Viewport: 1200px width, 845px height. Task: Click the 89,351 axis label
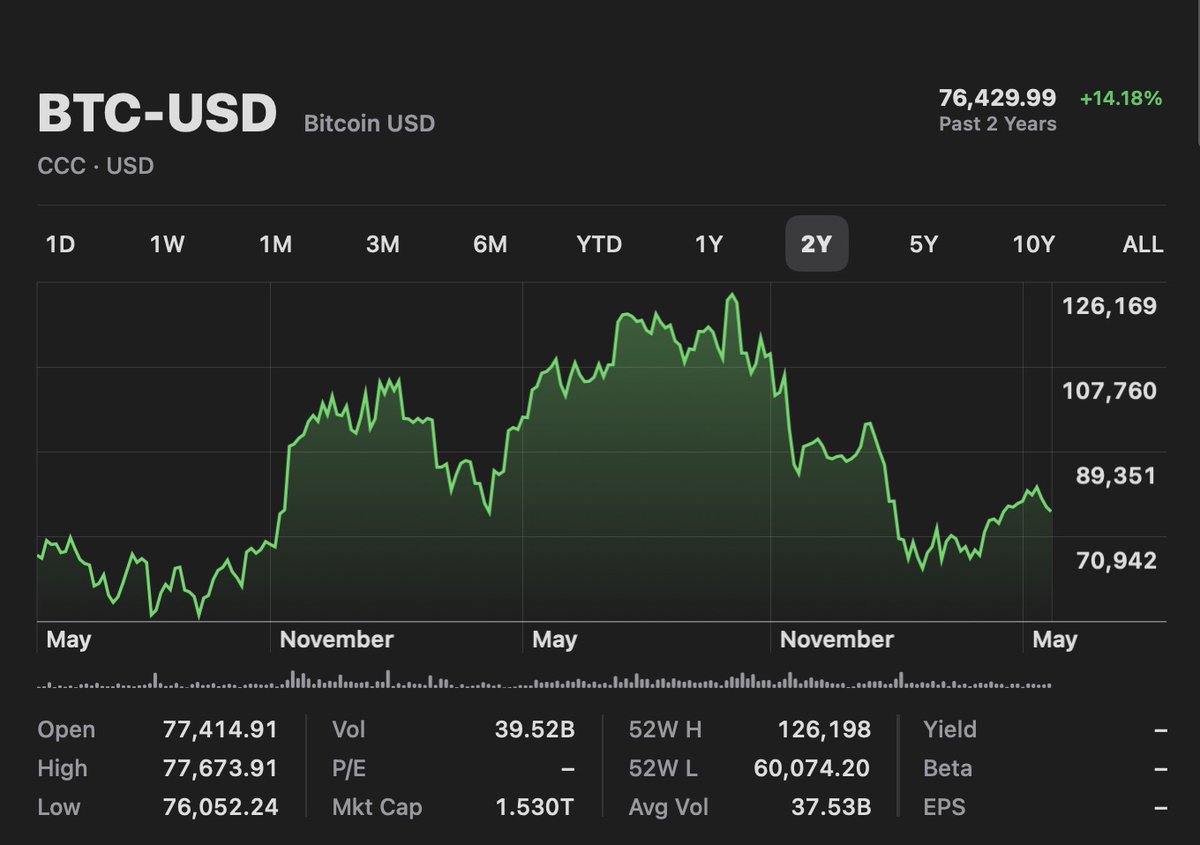point(1116,476)
